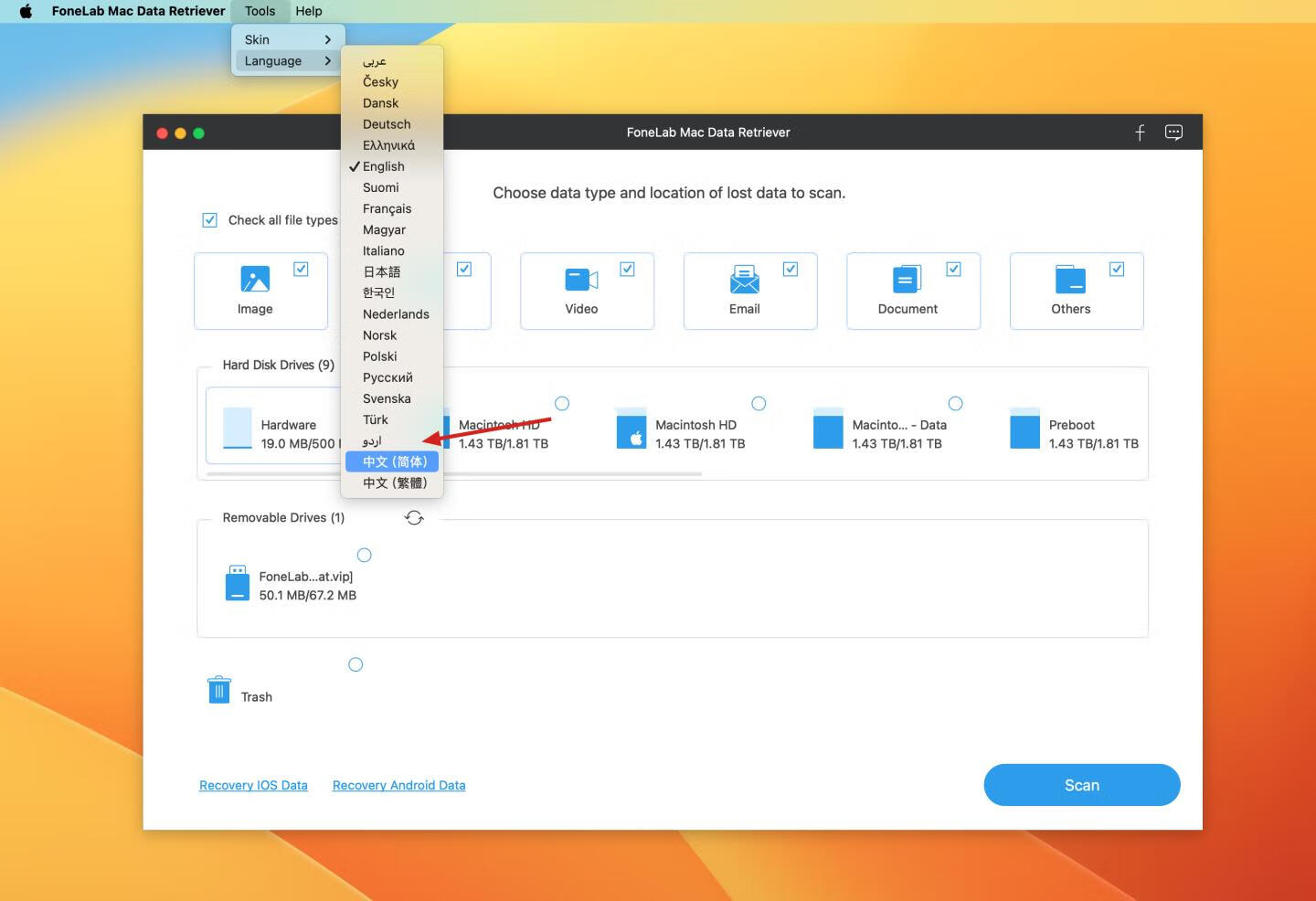The height and width of the screenshot is (901, 1316).
Task: Choose 中文 (简体) language
Action: click(392, 461)
